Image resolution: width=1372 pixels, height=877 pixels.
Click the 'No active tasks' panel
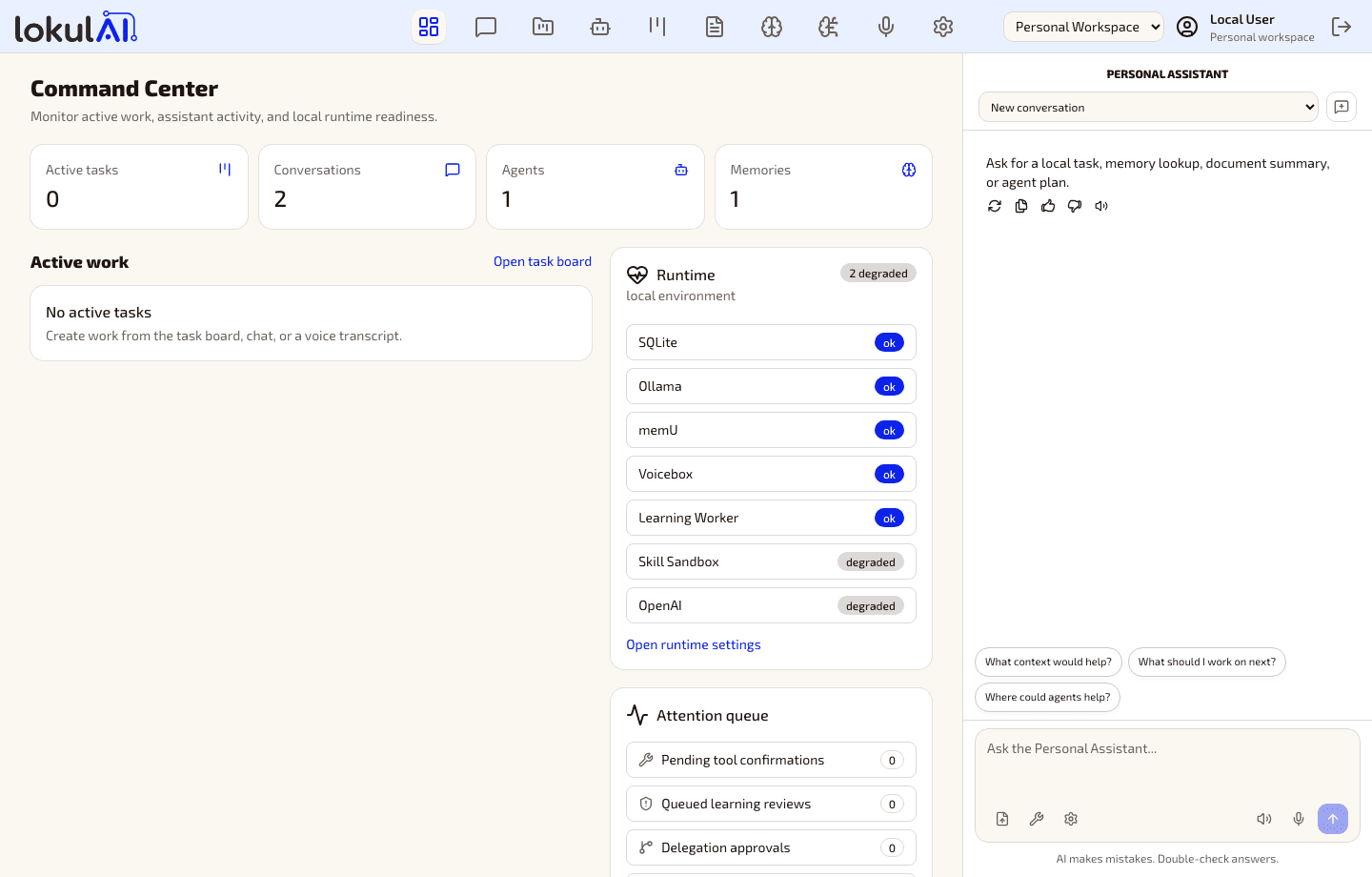coord(311,323)
